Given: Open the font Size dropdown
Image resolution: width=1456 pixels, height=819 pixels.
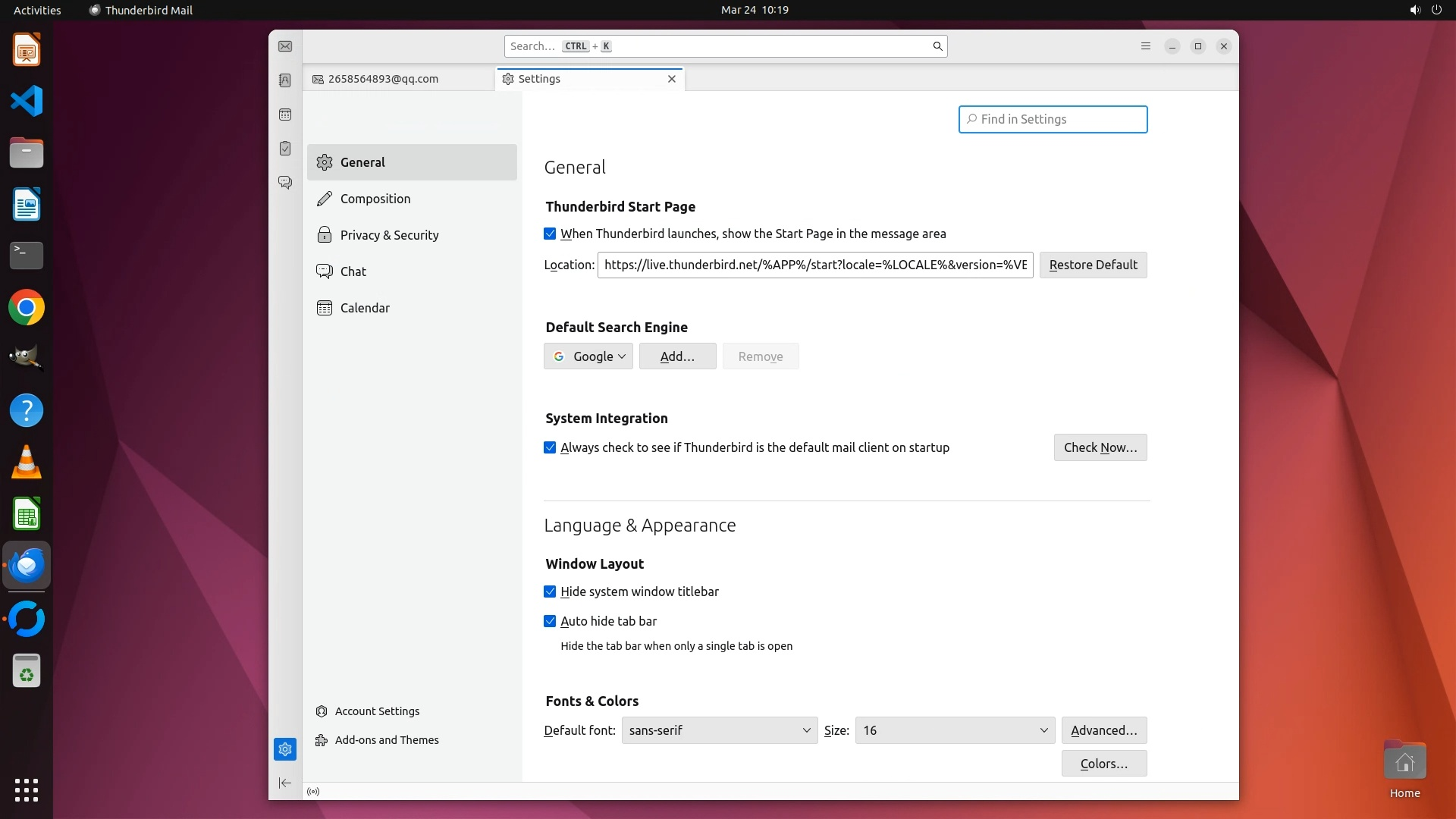Looking at the screenshot, I should pos(954,730).
